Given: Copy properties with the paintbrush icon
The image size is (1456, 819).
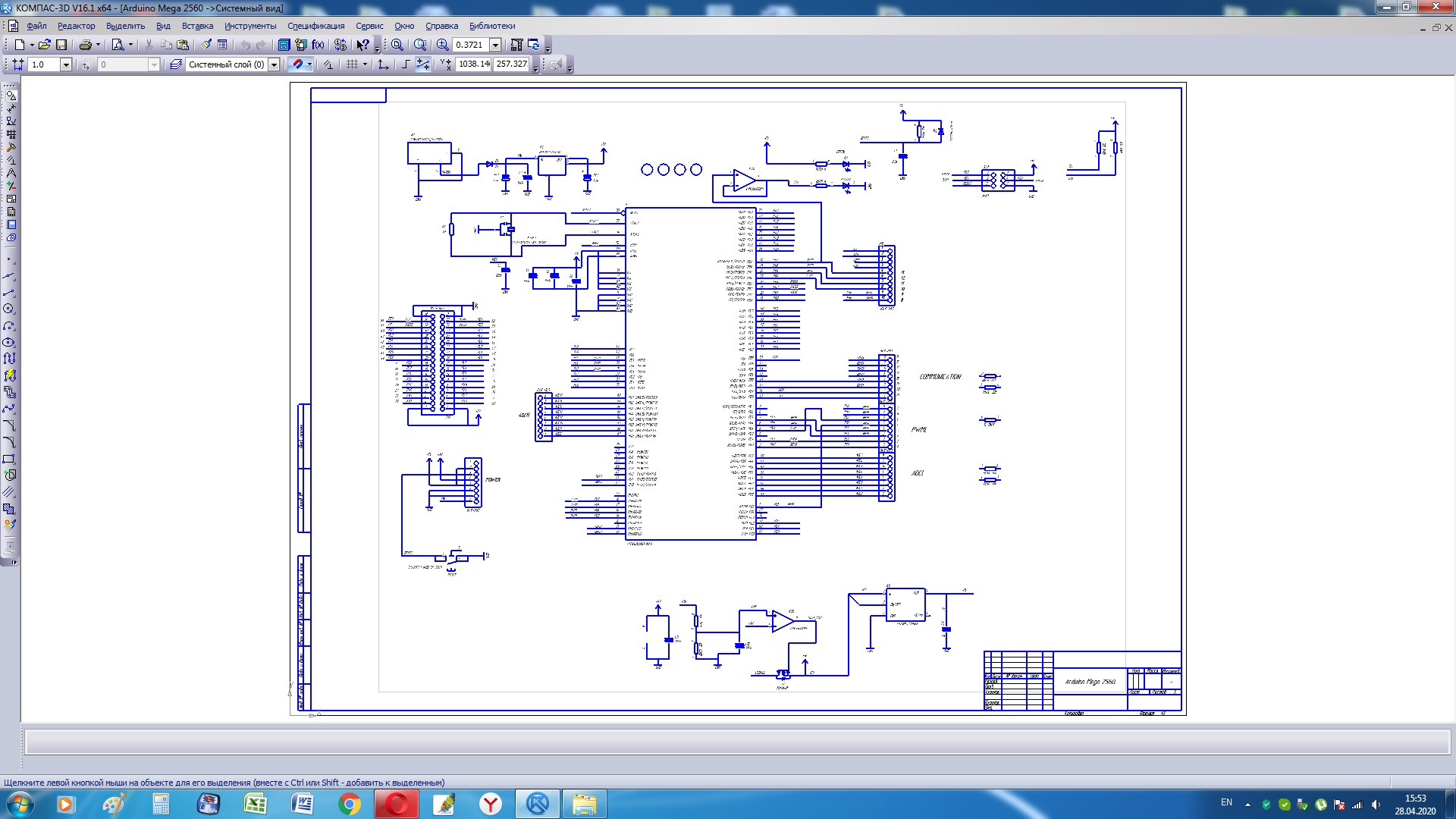Looking at the screenshot, I should (x=206, y=45).
